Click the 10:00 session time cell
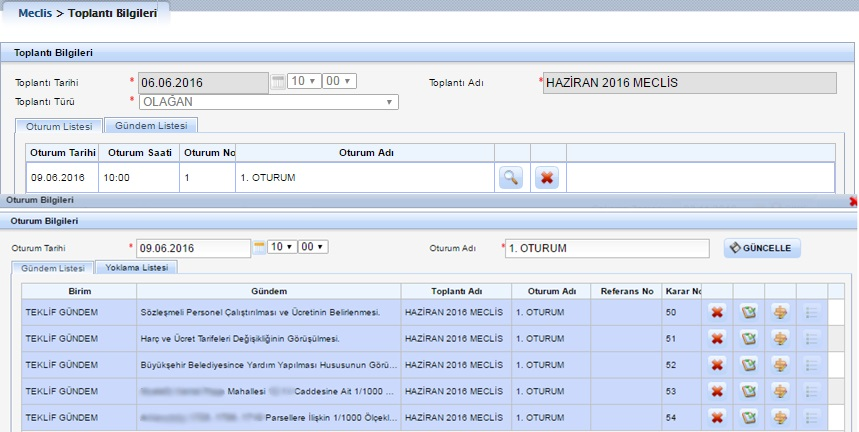 [139, 177]
